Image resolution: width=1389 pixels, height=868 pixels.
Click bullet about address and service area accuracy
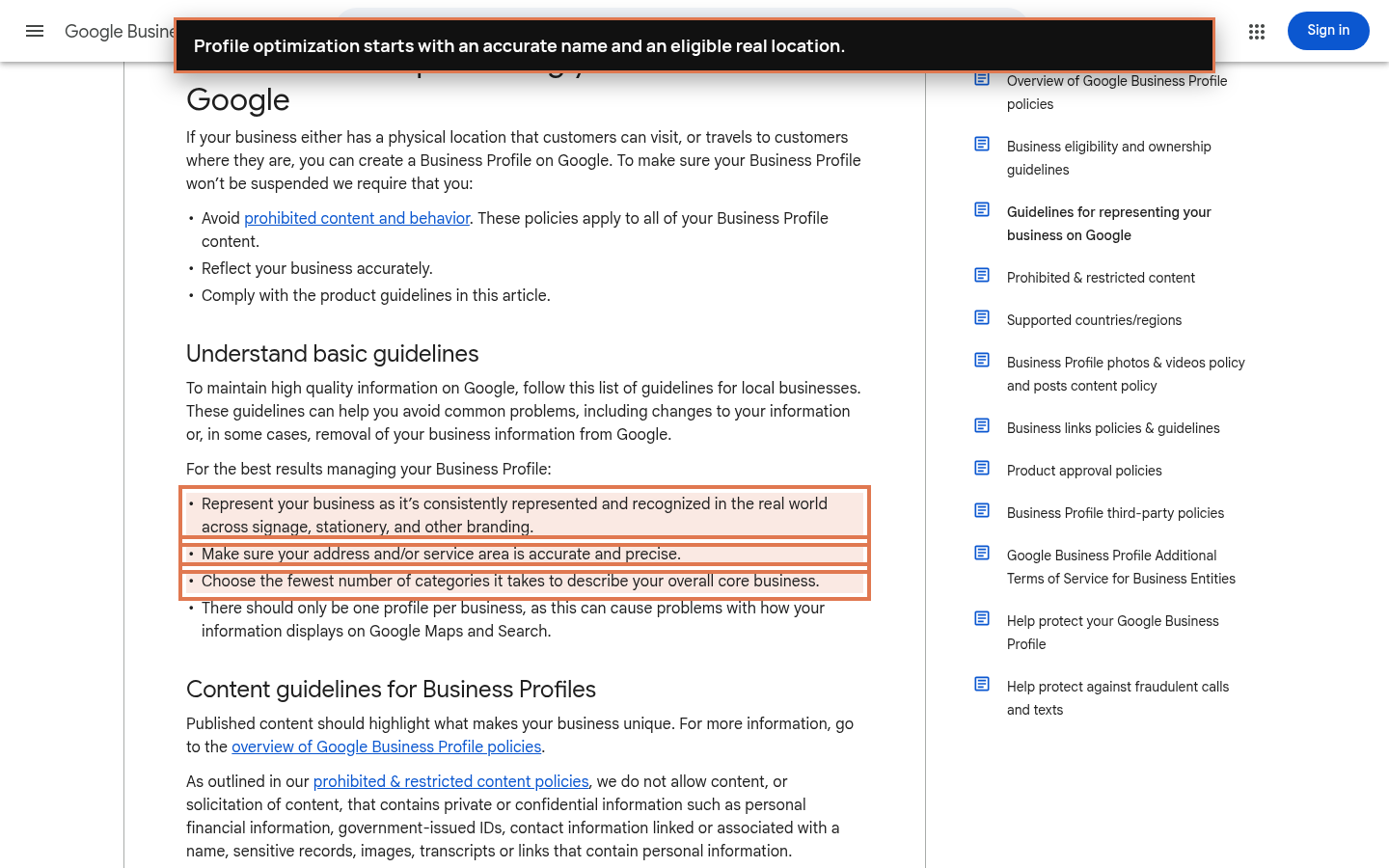(441, 555)
